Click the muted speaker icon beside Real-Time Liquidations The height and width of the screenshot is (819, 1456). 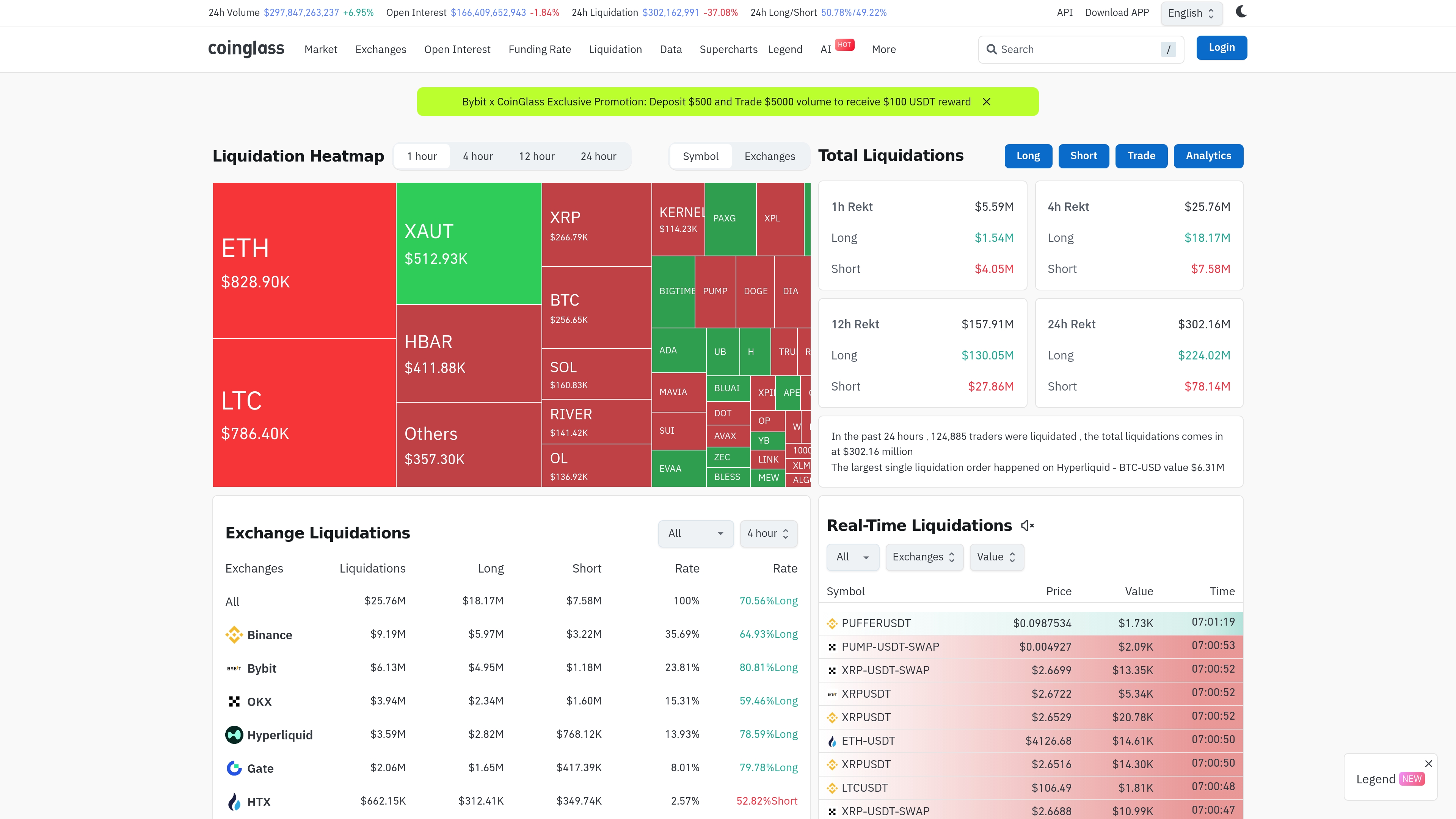(x=1027, y=526)
